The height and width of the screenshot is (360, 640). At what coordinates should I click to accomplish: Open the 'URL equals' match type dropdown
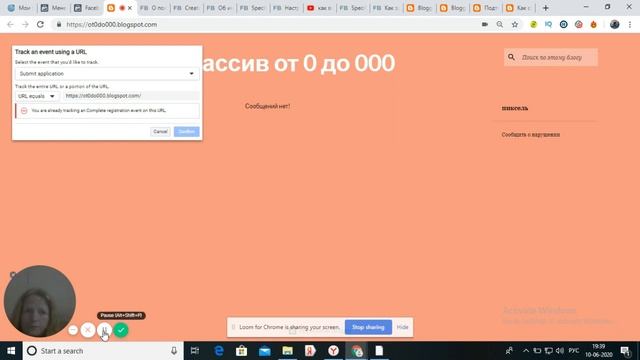pos(36,96)
